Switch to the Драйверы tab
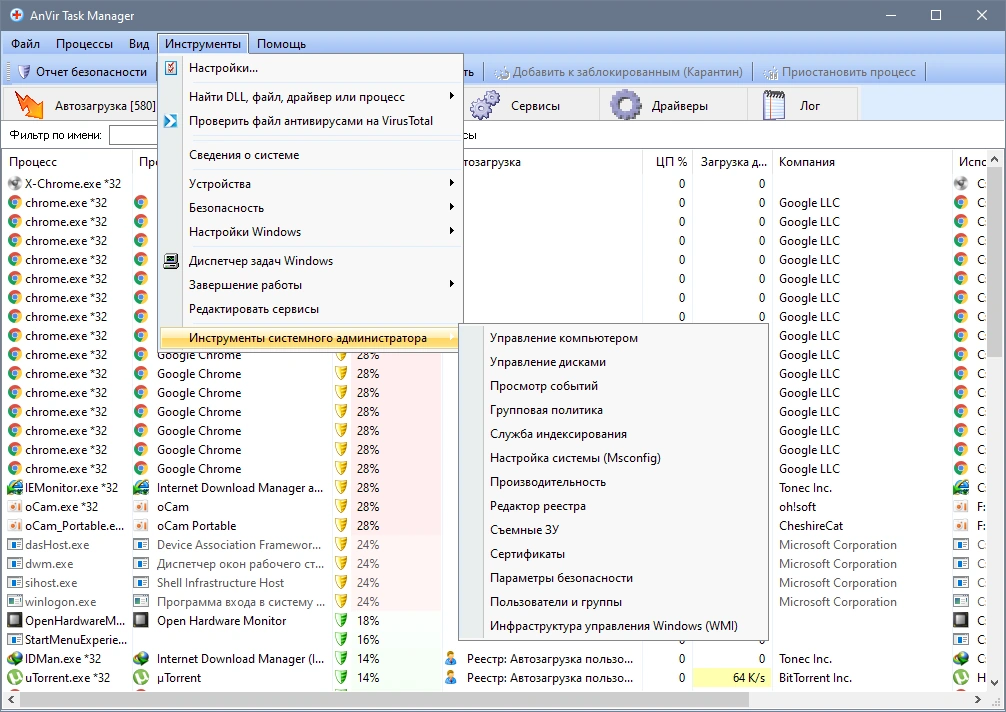 pyautogui.click(x=674, y=106)
